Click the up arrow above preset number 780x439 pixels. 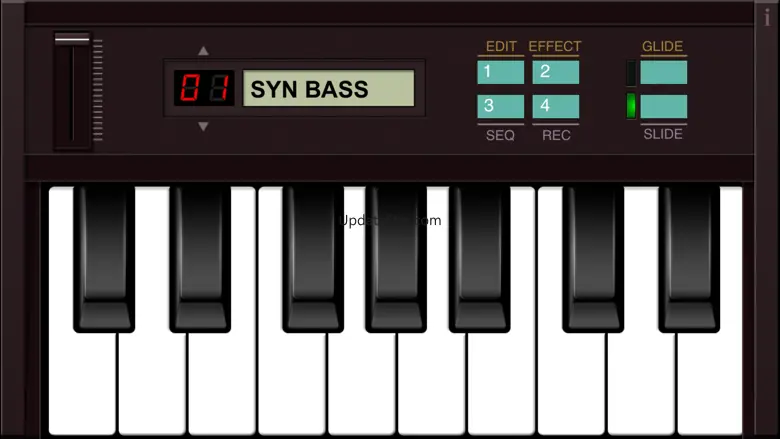point(203,51)
